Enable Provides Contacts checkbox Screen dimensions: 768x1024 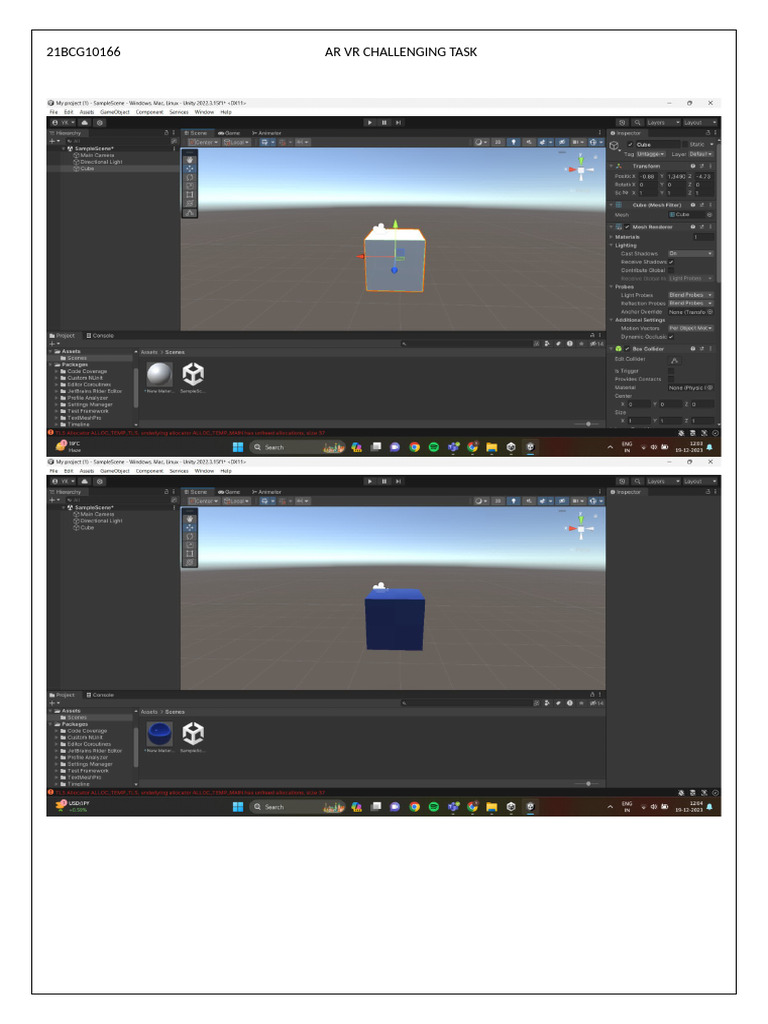pos(671,379)
